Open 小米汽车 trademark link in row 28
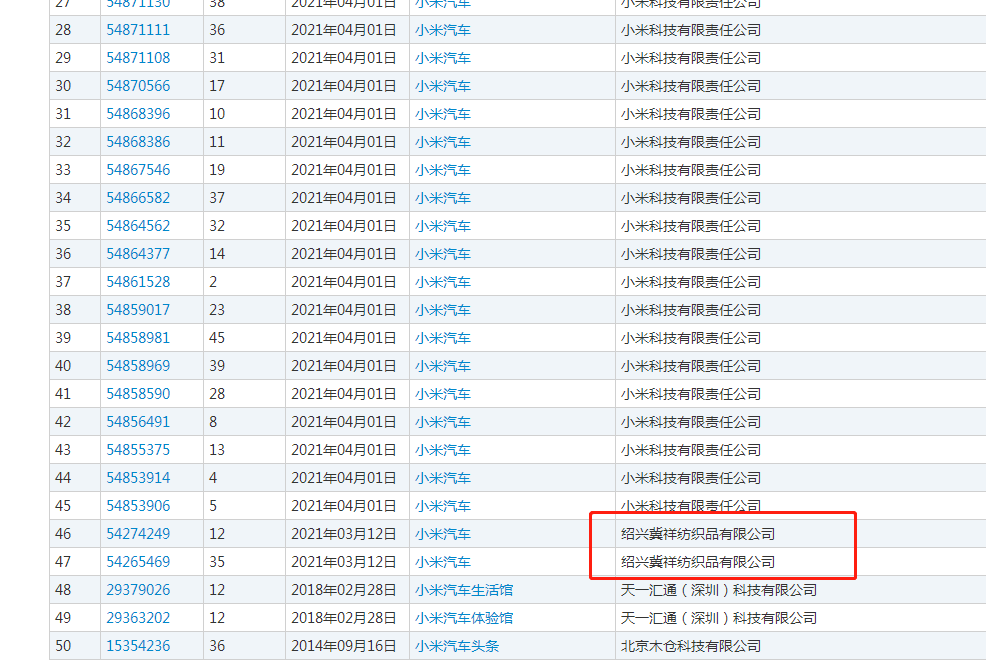 point(443,30)
